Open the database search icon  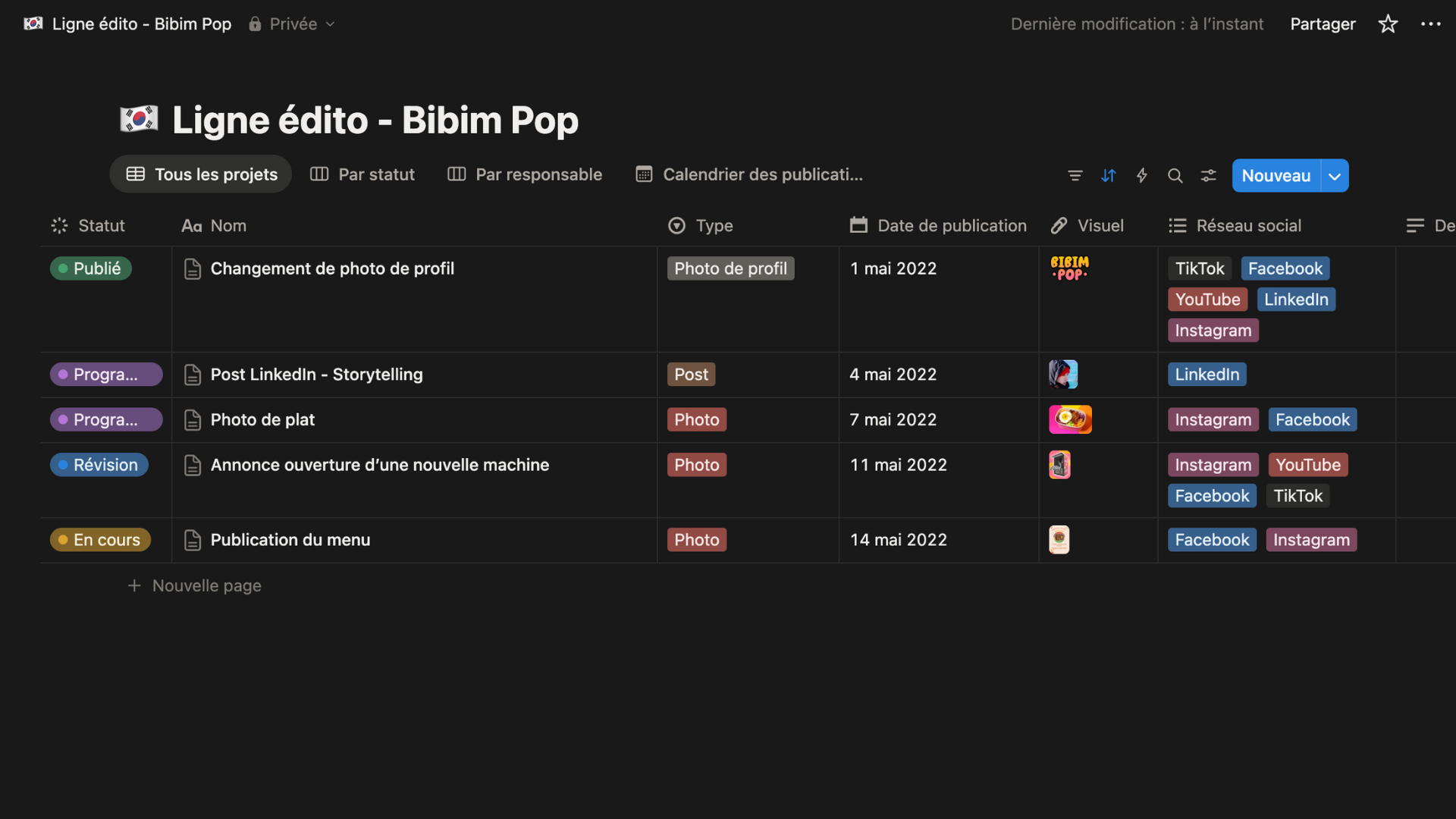pyautogui.click(x=1175, y=176)
